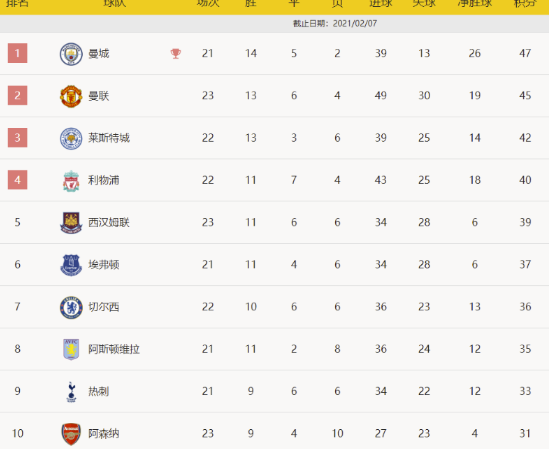Viewport: 550px width, 449px height.
Task: Open the Leicester City badge icon
Action: (71, 138)
